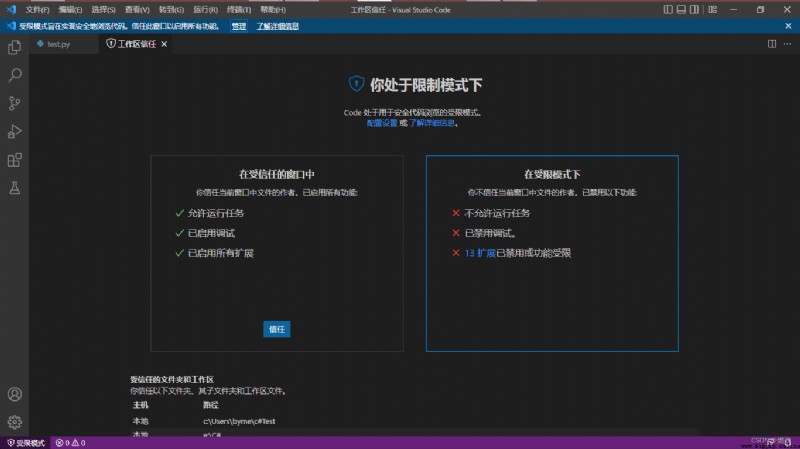Click the 路径 column header
Screen dimensions: 800x449
pos(211,405)
